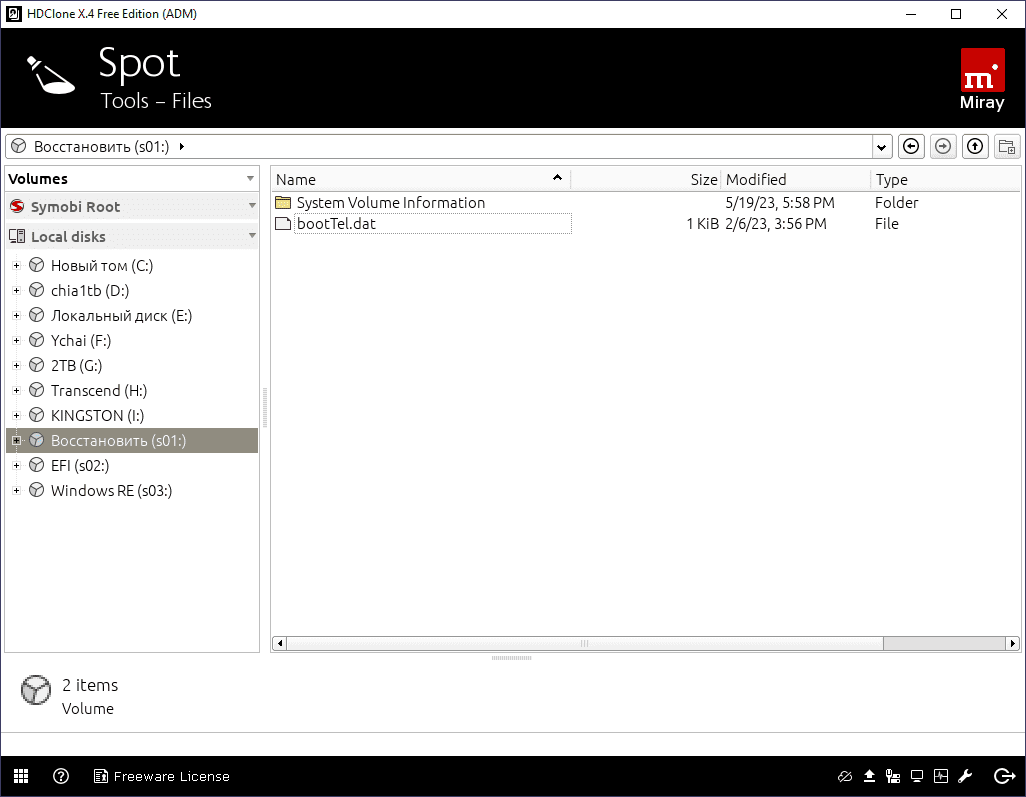Click the upload/eject arrow icon

click(869, 776)
